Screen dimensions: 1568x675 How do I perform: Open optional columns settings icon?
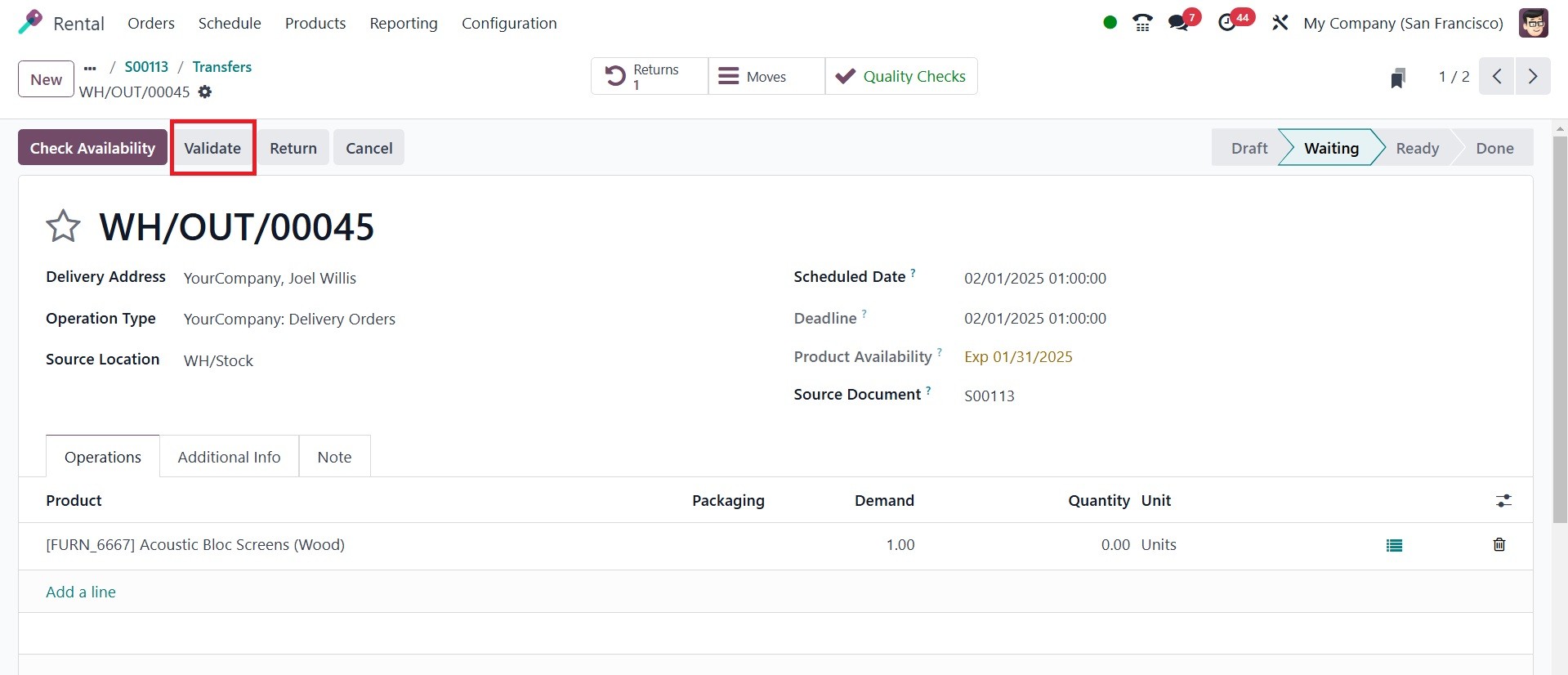[1503, 501]
